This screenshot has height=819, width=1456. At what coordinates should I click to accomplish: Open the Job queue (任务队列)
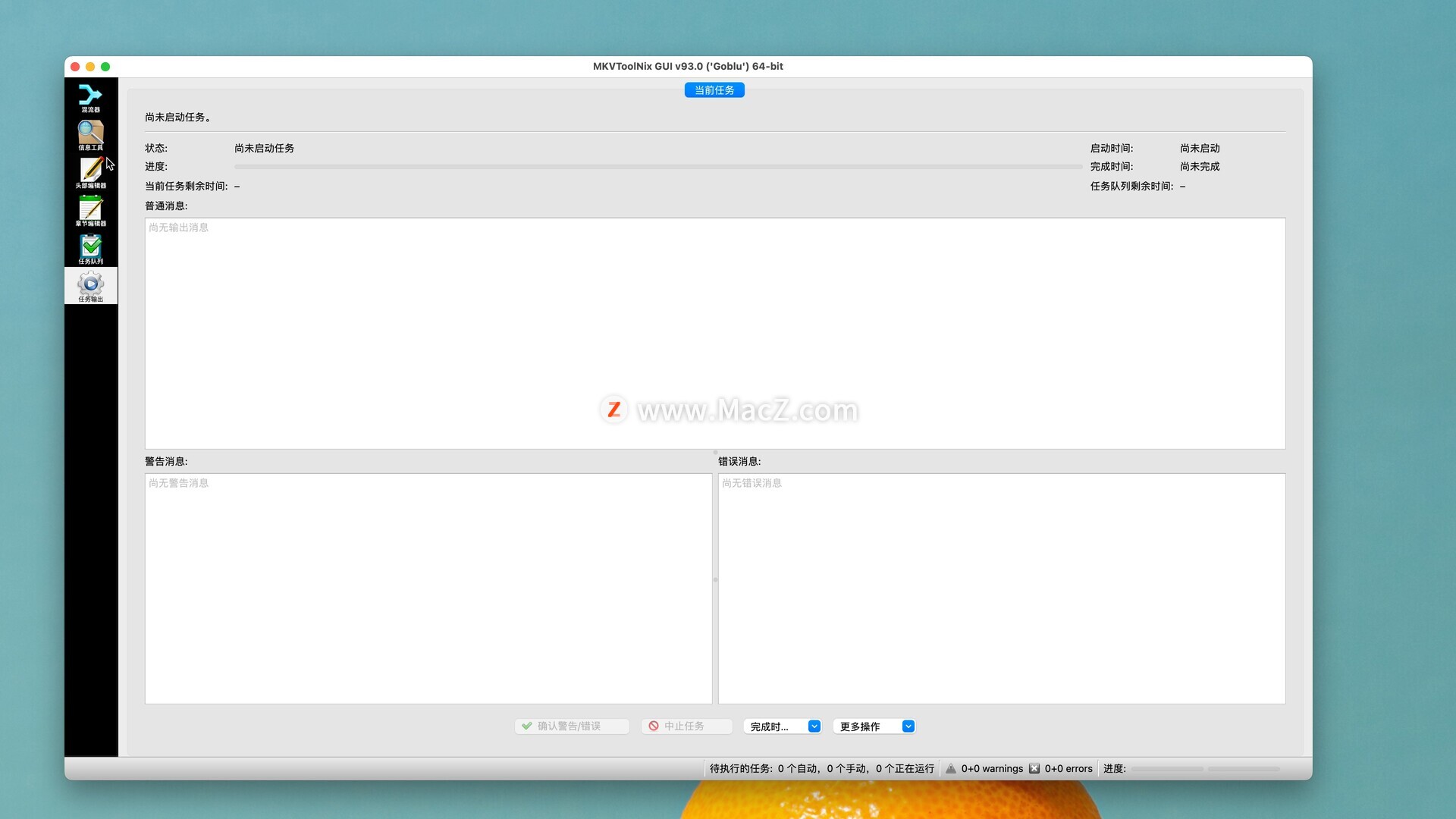(90, 249)
